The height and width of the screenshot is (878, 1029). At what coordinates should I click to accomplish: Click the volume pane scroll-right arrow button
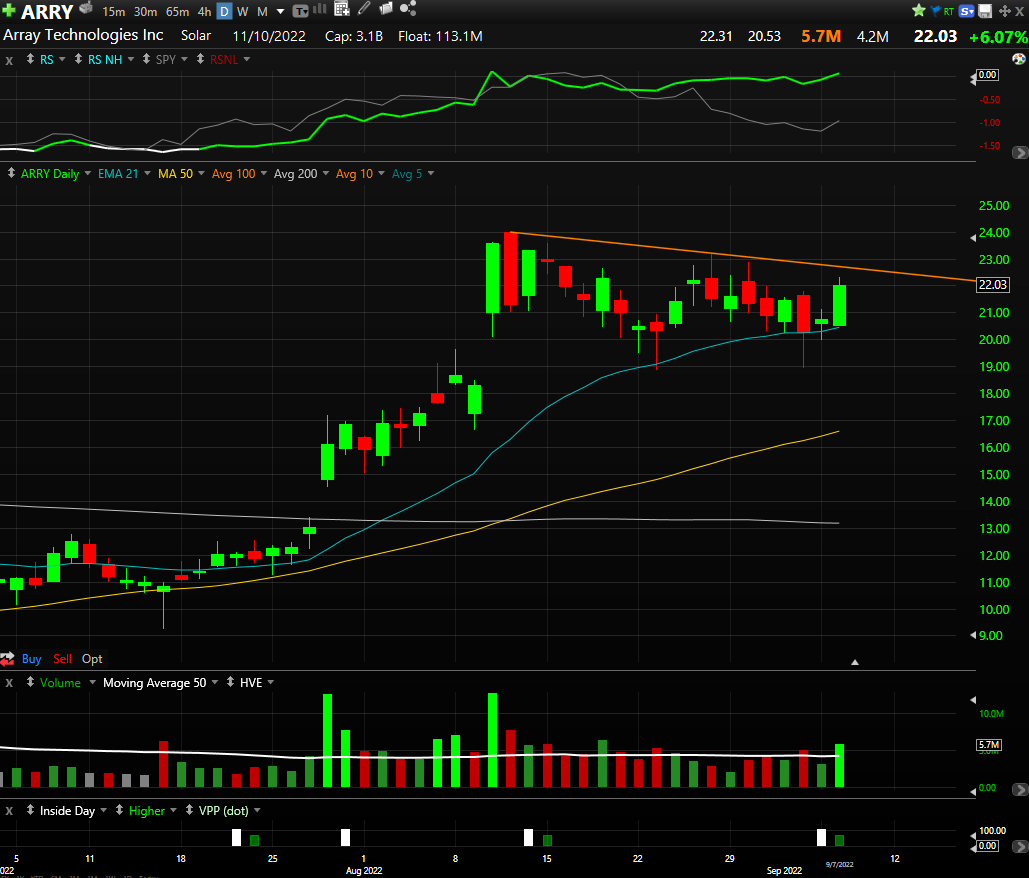pyautogui.click(x=1020, y=789)
